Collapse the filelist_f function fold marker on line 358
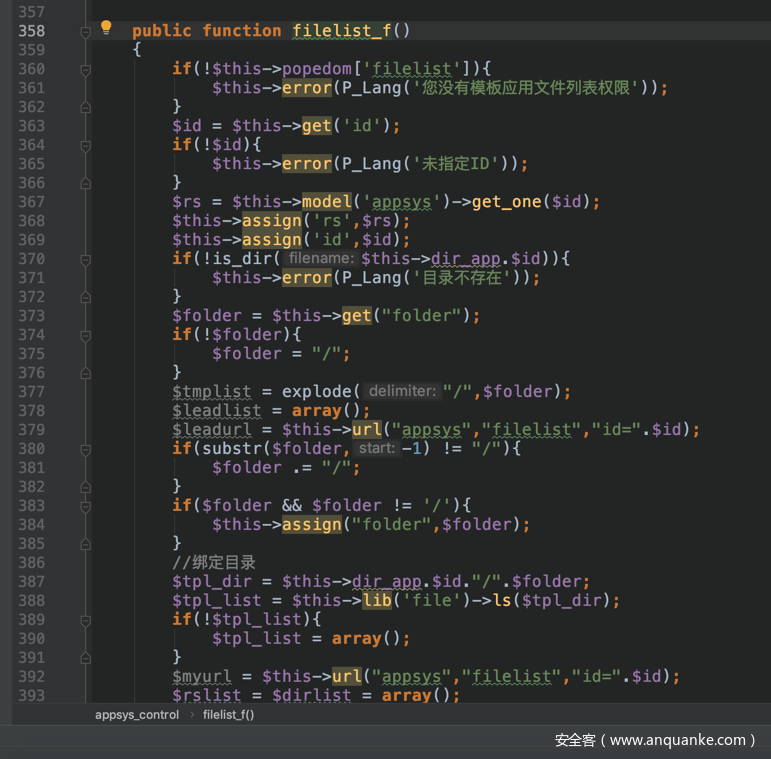Image resolution: width=771 pixels, height=759 pixels. coord(86,32)
